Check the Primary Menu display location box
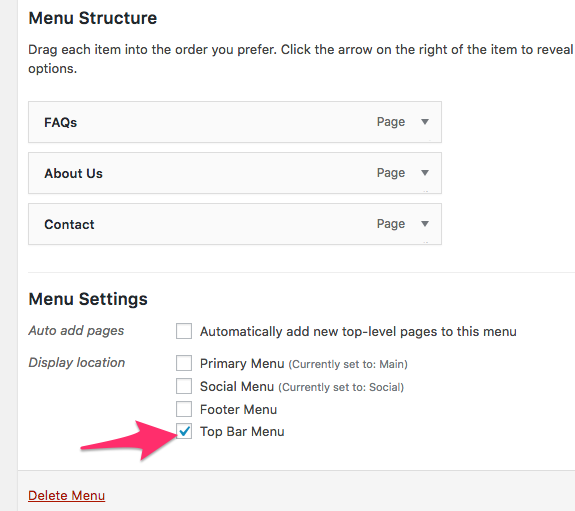Viewport: 575px width, 511px height. coord(184,363)
